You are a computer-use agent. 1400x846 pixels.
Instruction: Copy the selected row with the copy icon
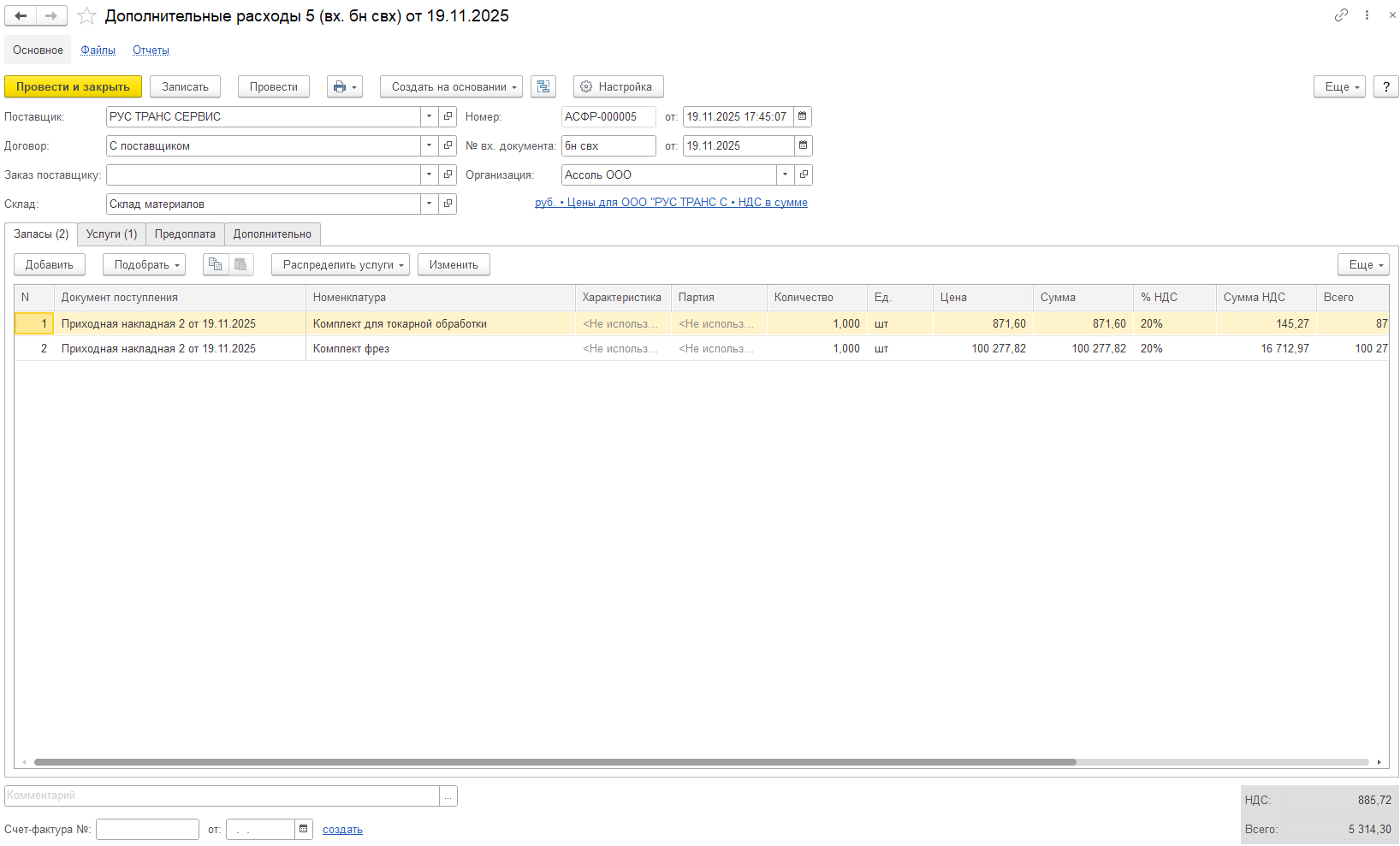[x=216, y=264]
